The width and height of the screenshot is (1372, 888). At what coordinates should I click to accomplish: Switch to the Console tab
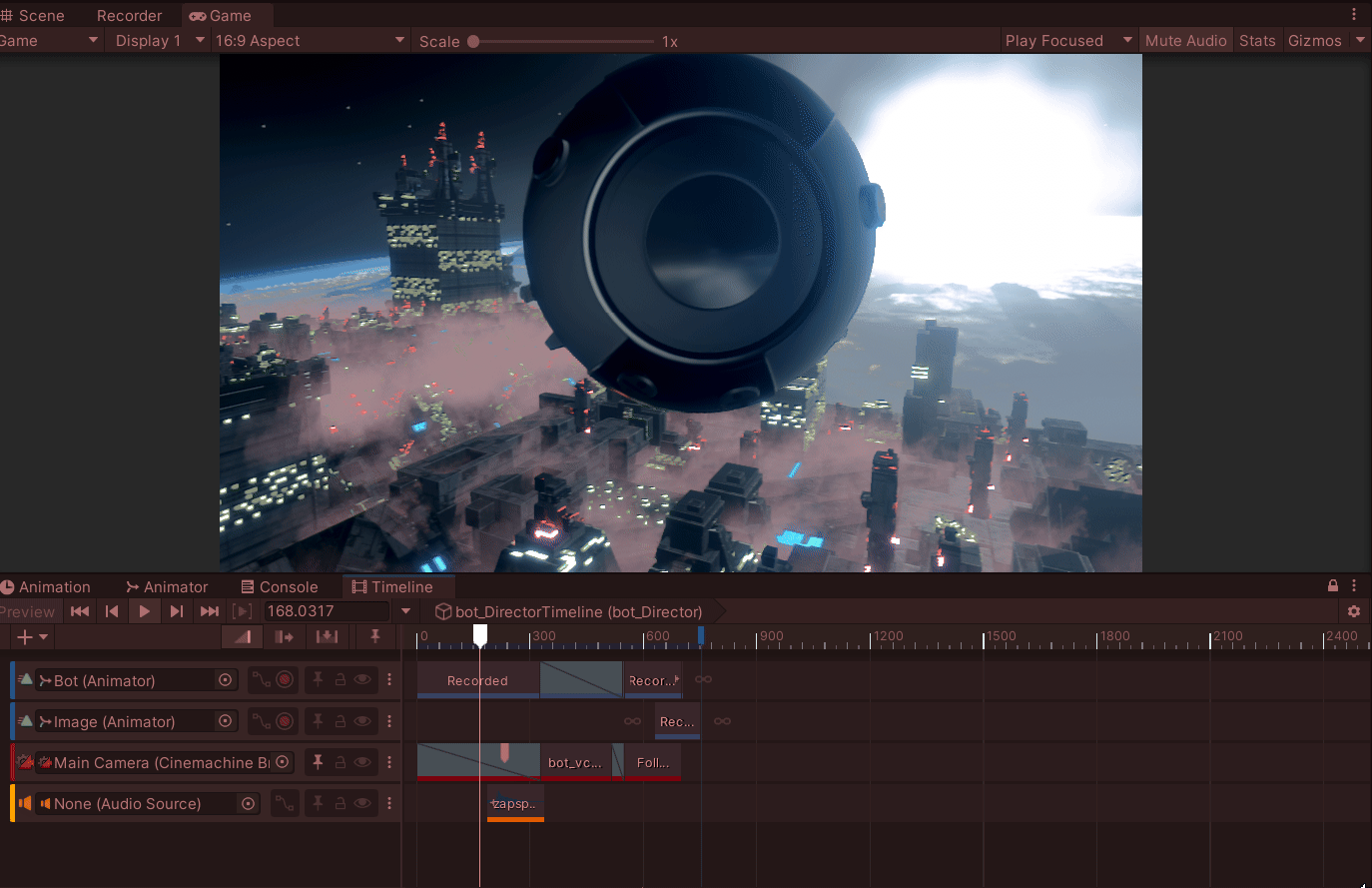tap(280, 587)
